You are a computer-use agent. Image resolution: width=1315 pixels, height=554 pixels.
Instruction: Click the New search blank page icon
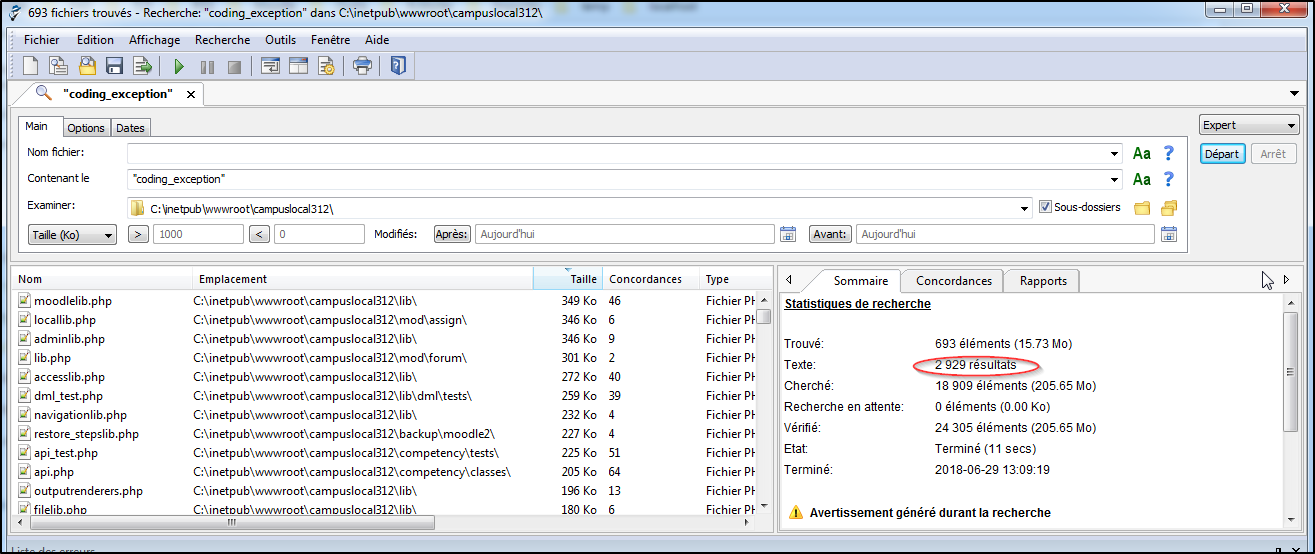point(31,67)
